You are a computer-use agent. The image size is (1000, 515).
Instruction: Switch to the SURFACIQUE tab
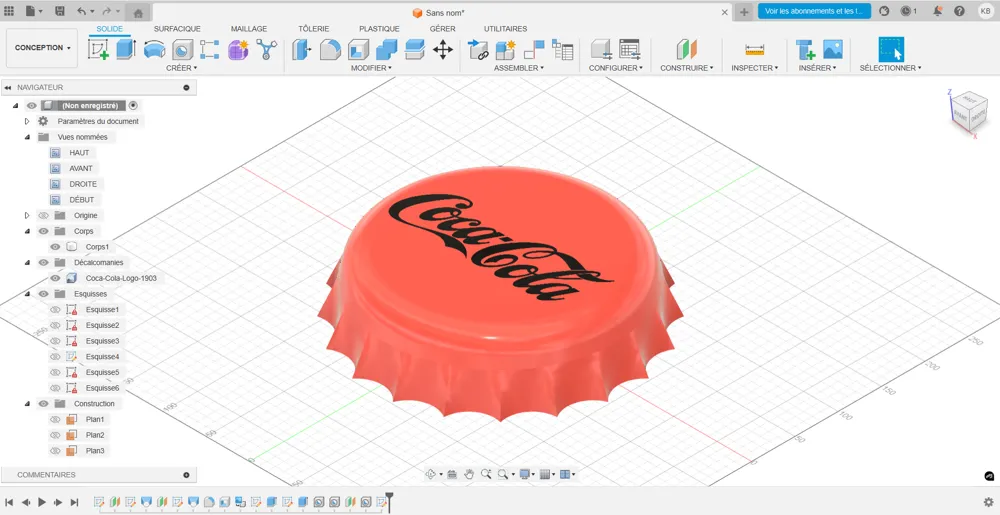pyautogui.click(x=177, y=29)
